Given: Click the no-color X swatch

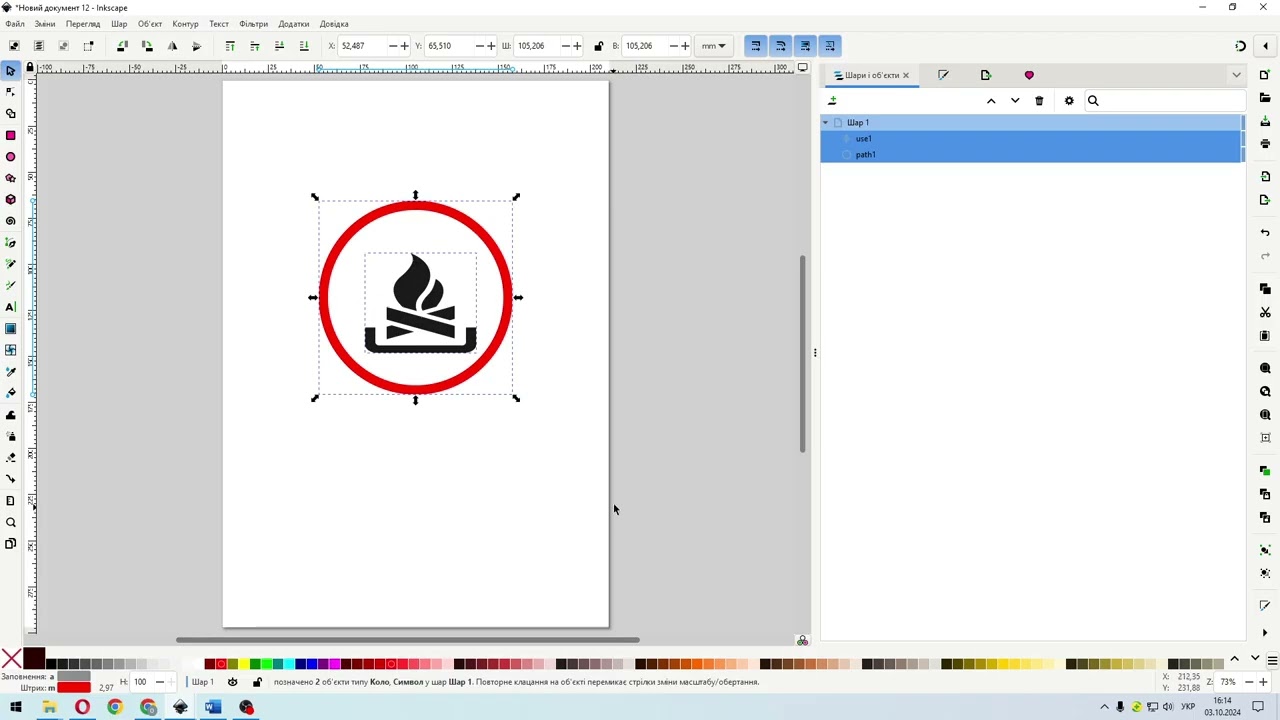Looking at the screenshot, I should (11, 659).
